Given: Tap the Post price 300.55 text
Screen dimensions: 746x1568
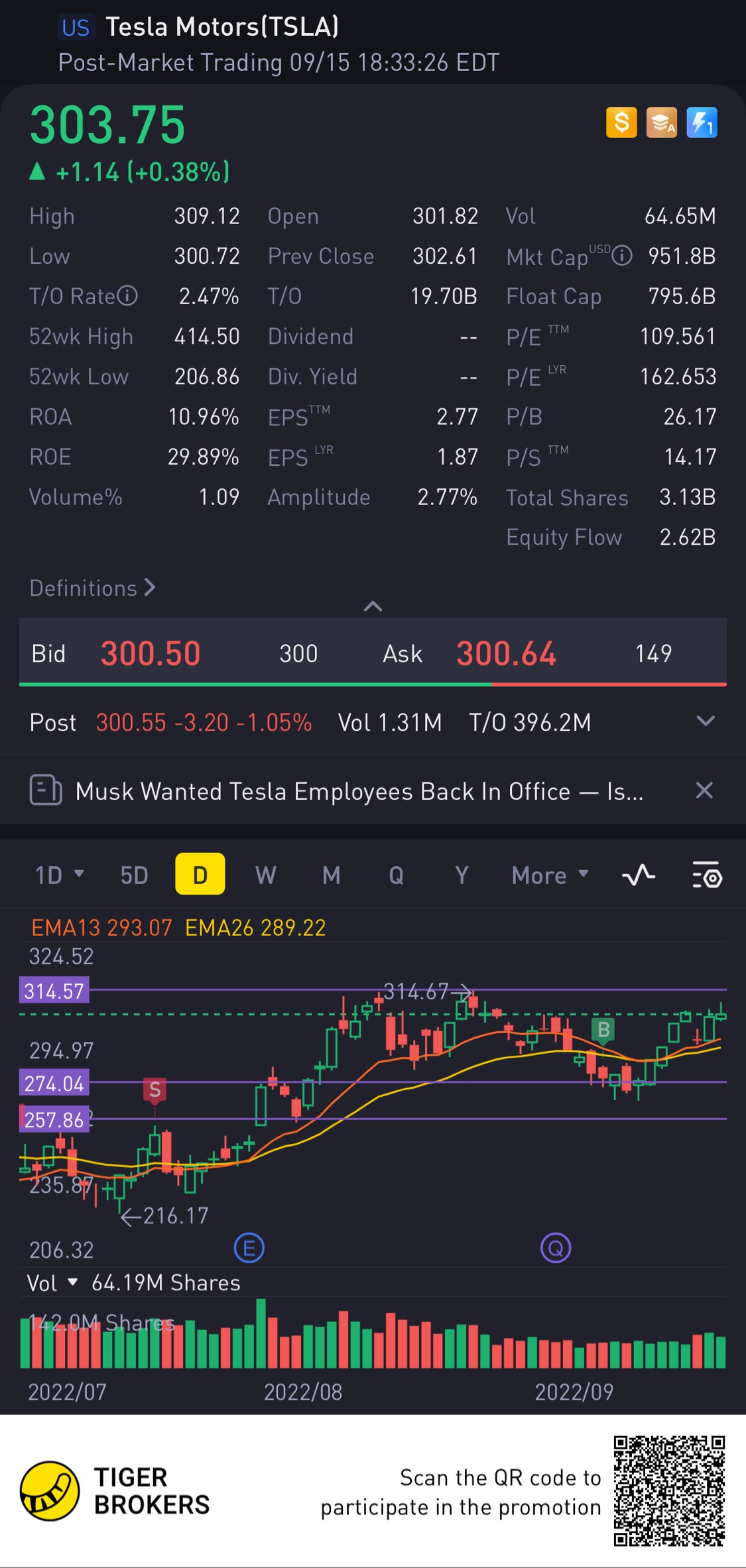Looking at the screenshot, I should 131,722.
